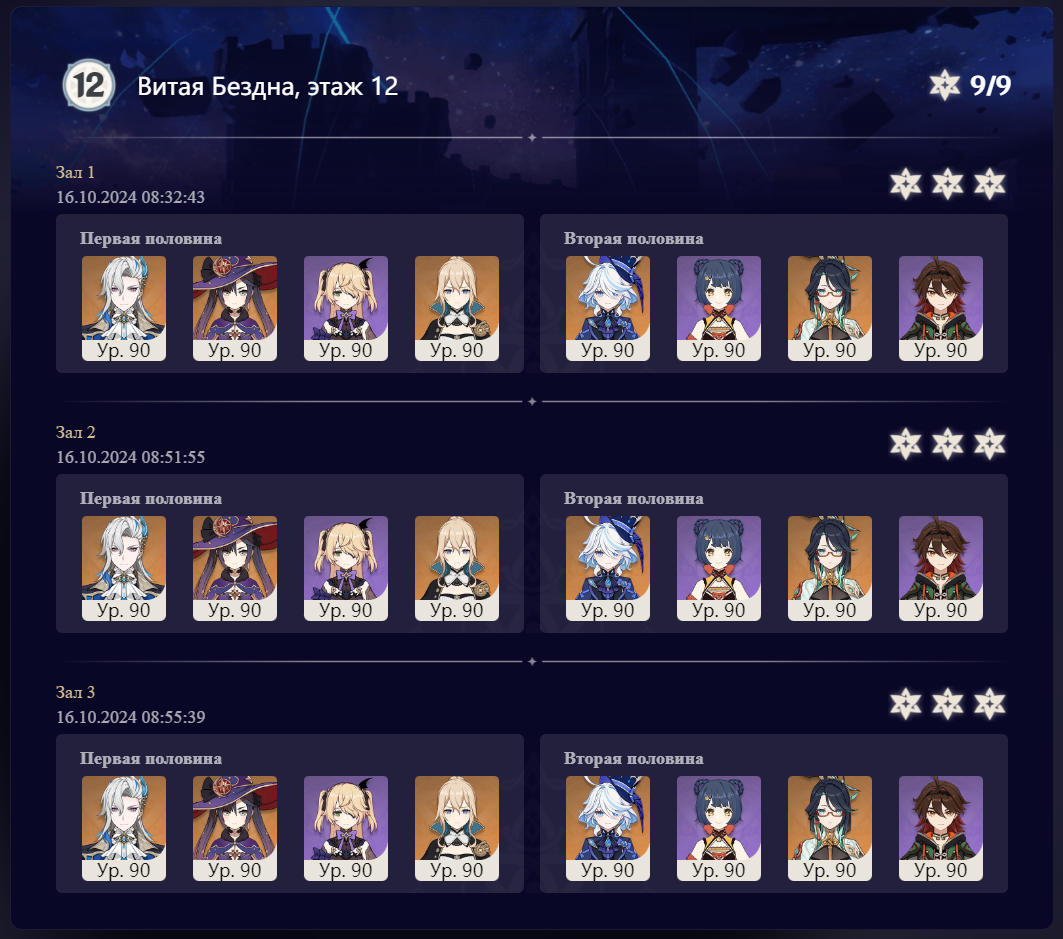Viewport: 1063px width, 939px height.
Task: Click Первая половина header in Зал 3
Action: [151, 759]
